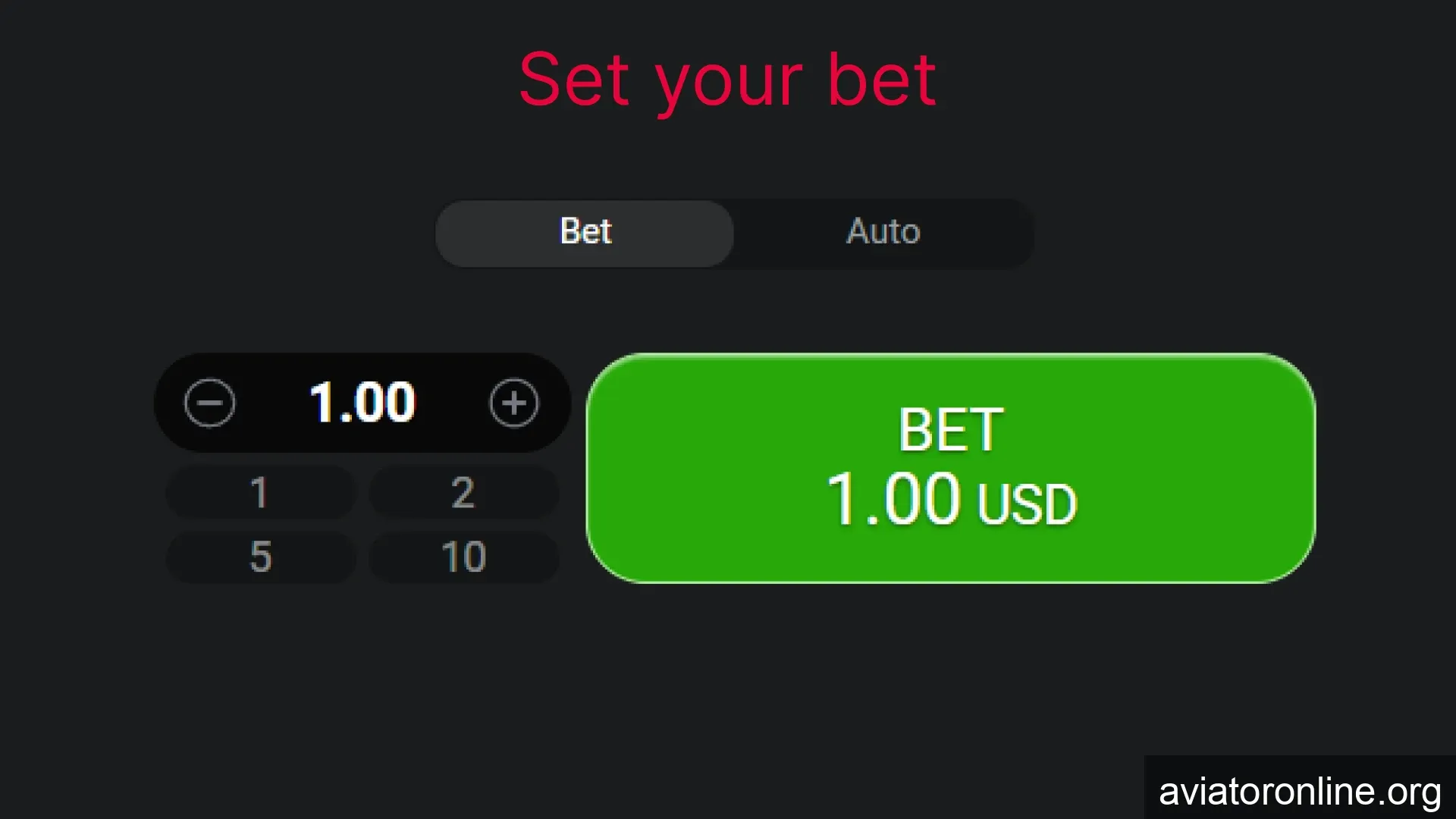Image resolution: width=1456 pixels, height=819 pixels.
Task: Click the 1.00 bet amount field
Action: [362, 403]
